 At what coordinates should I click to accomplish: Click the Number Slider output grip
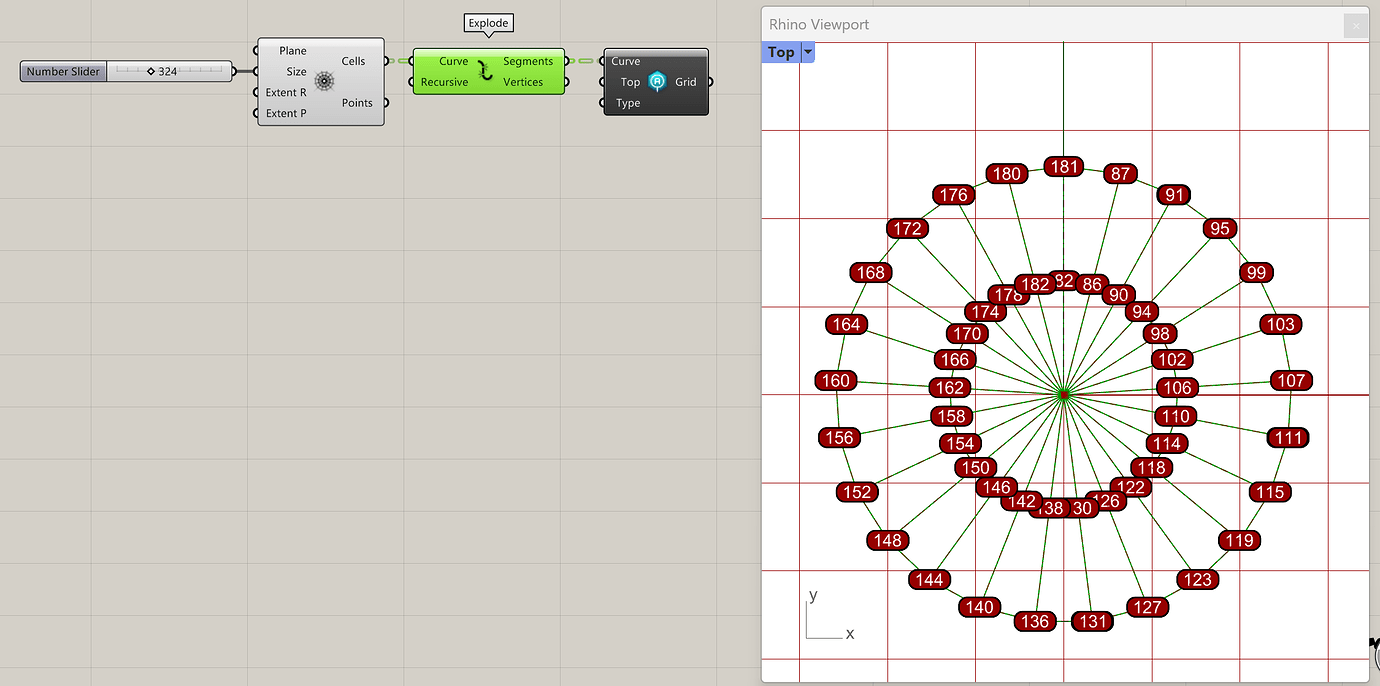pyautogui.click(x=234, y=71)
